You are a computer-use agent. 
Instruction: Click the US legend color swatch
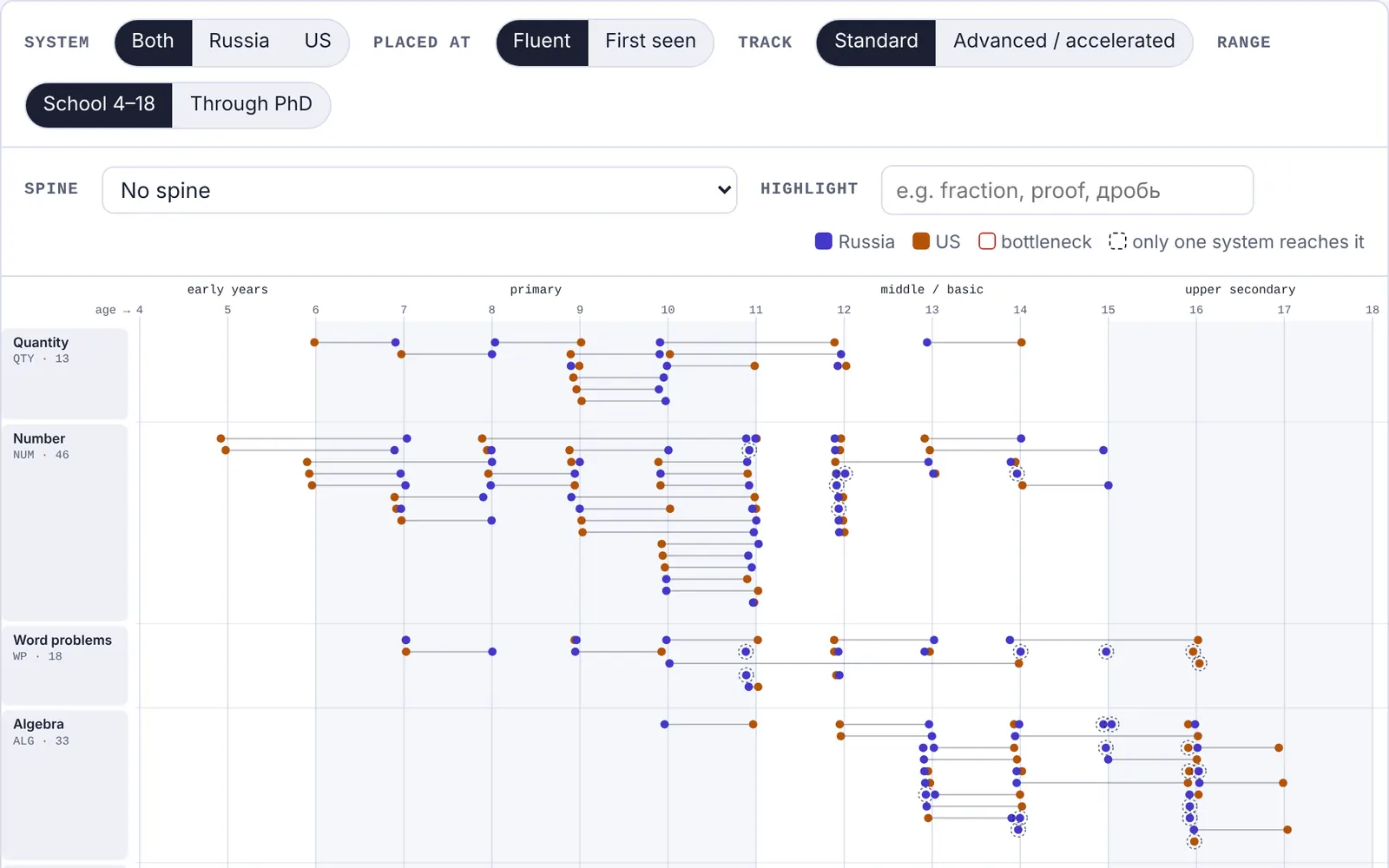(x=921, y=241)
